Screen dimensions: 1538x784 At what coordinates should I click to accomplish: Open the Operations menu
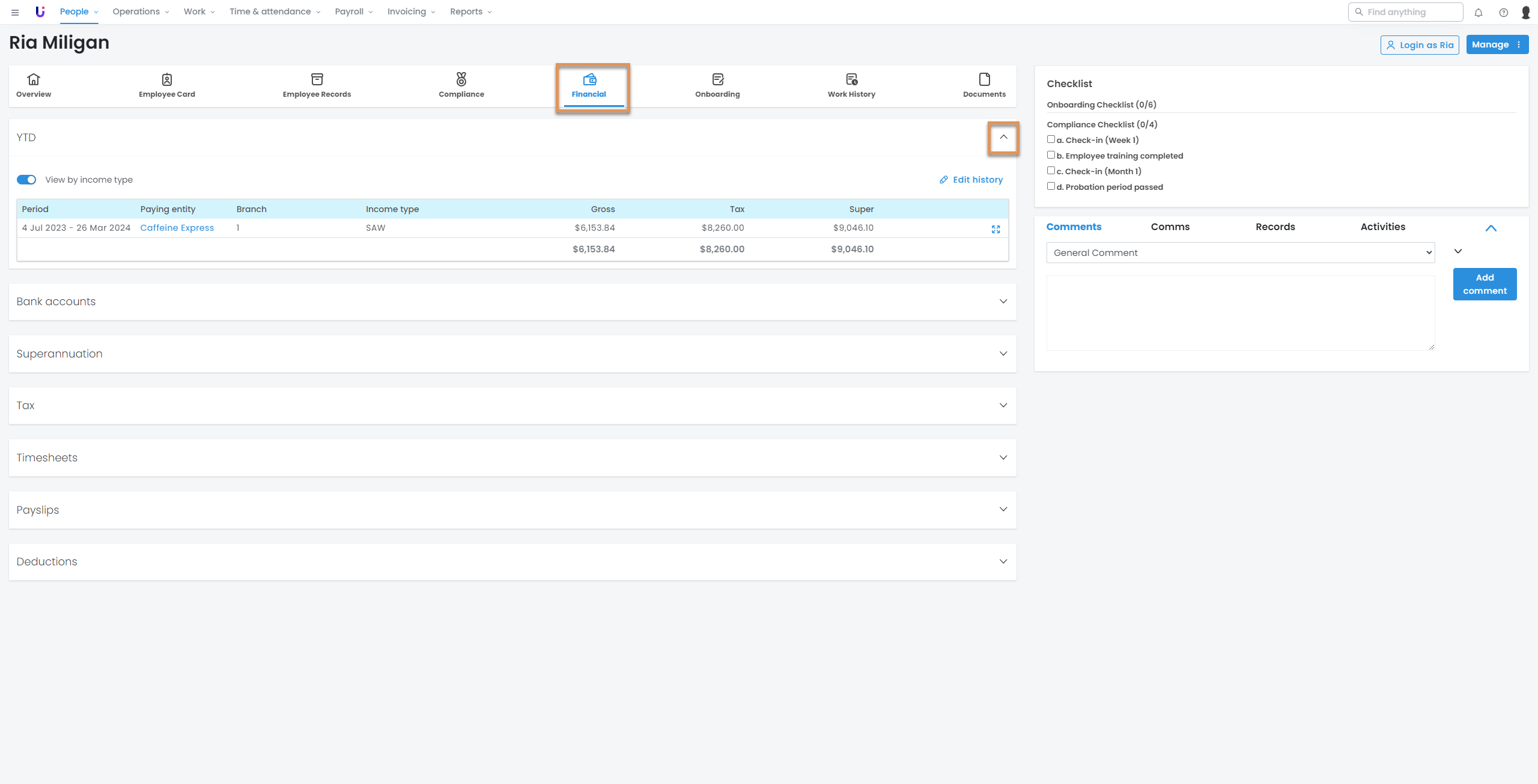pos(141,12)
